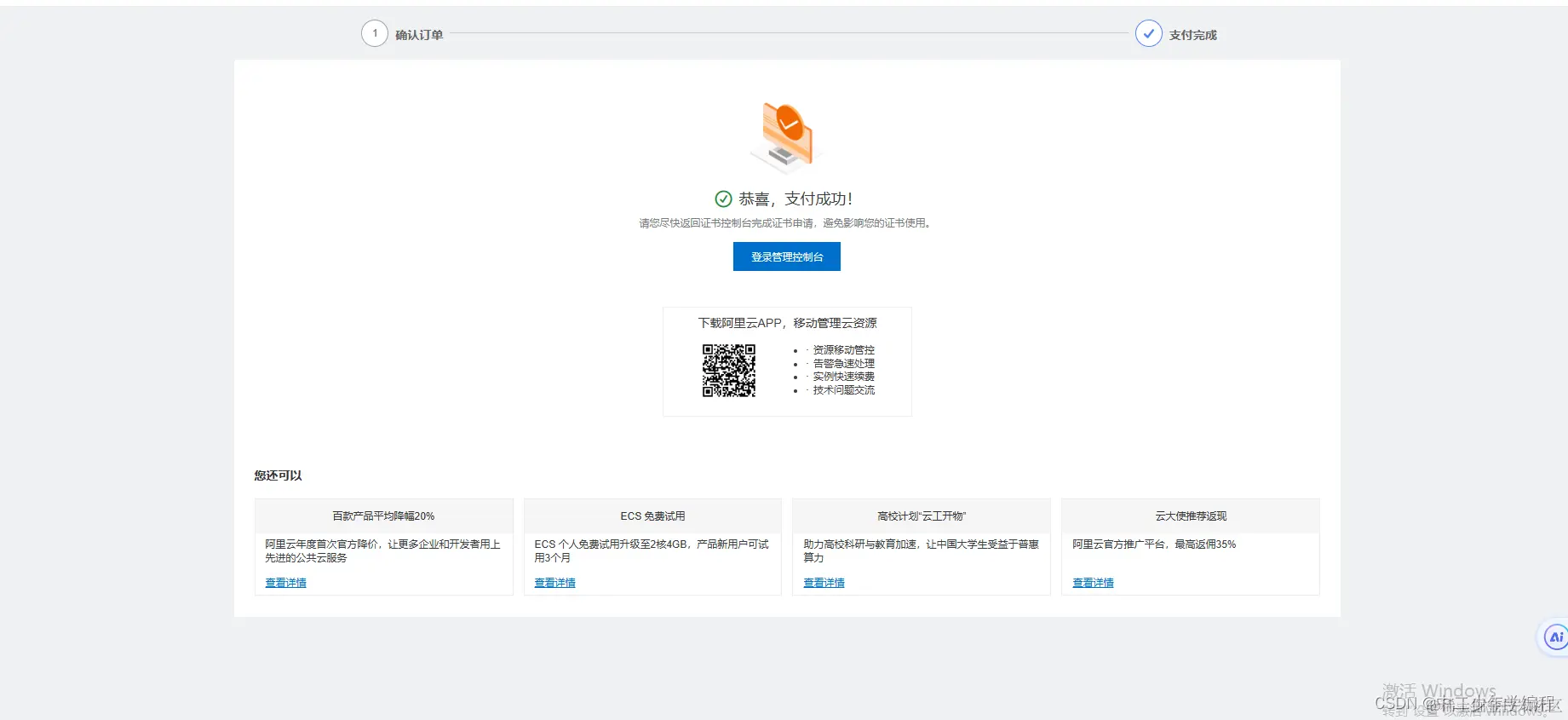This screenshot has width=1568, height=720.
Task: Click the AI assistant floating icon
Action: click(x=1555, y=636)
